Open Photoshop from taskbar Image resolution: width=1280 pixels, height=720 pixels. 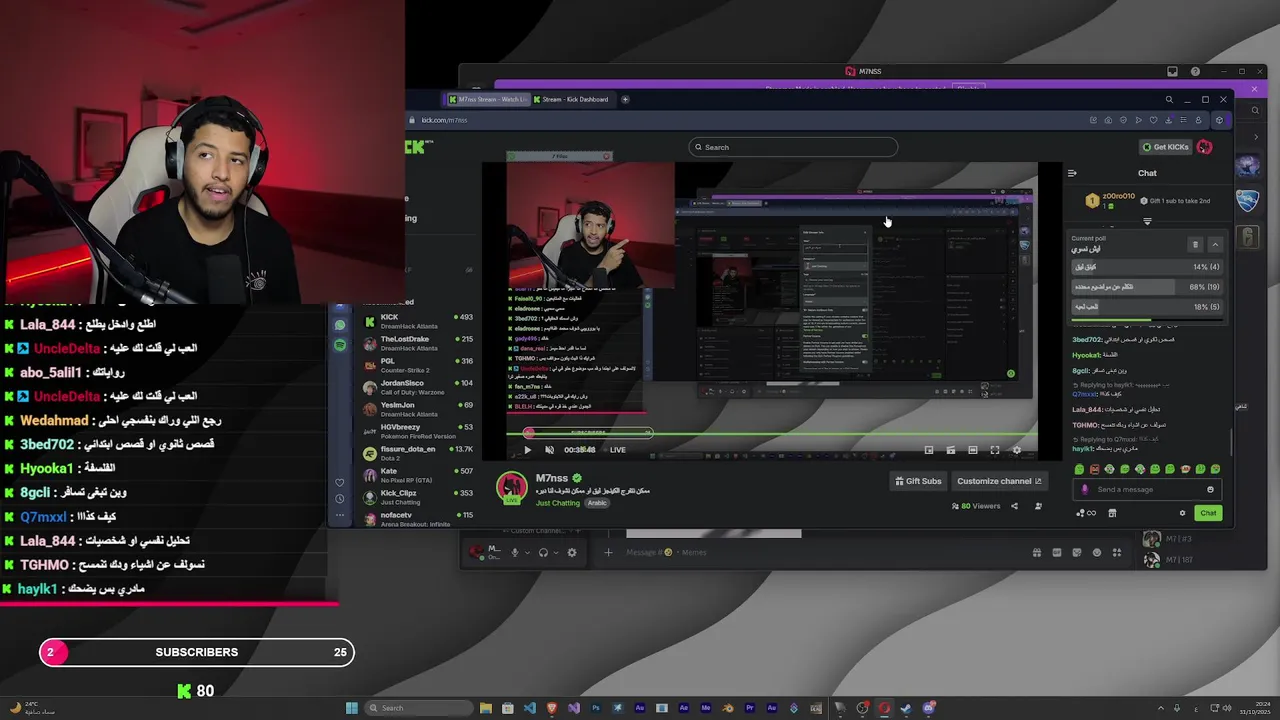pos(596,708)
